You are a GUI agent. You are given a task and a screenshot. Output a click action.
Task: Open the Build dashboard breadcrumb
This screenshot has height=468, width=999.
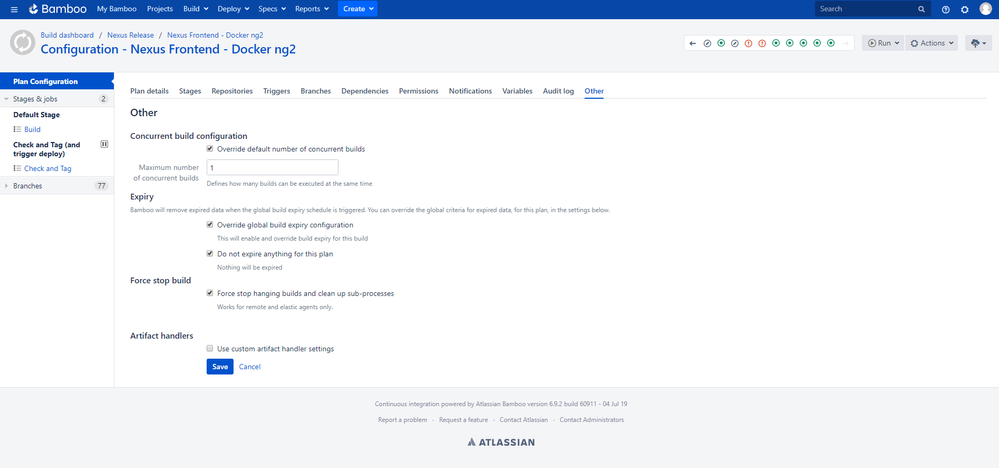pos(67,35)
